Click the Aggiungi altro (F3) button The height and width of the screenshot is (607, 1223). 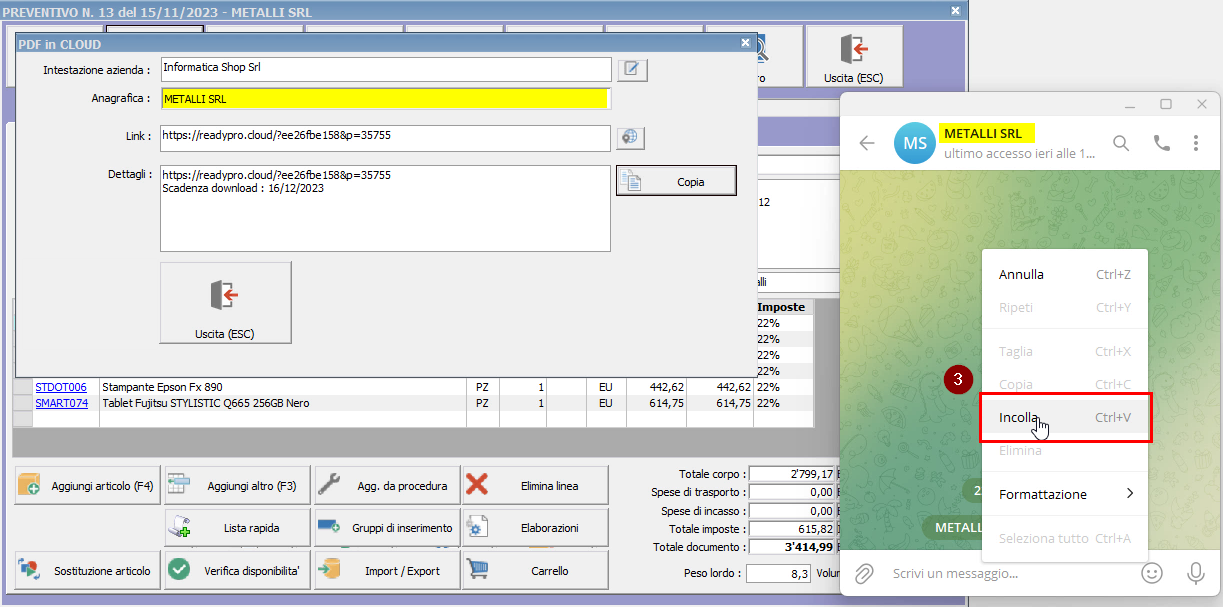pos(237,486)
